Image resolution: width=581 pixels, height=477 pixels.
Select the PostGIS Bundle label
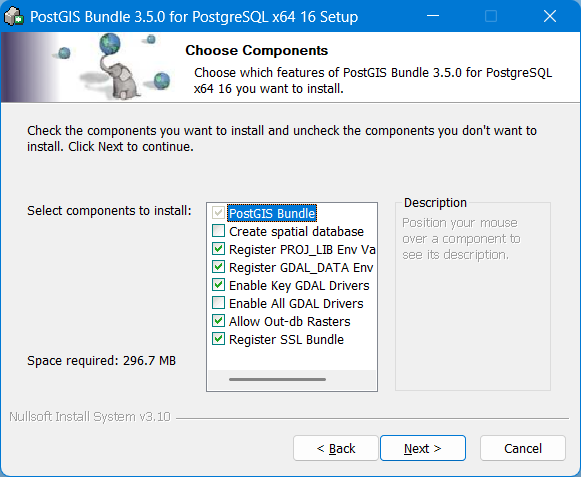pyautogui.click(x=272, y=213)
